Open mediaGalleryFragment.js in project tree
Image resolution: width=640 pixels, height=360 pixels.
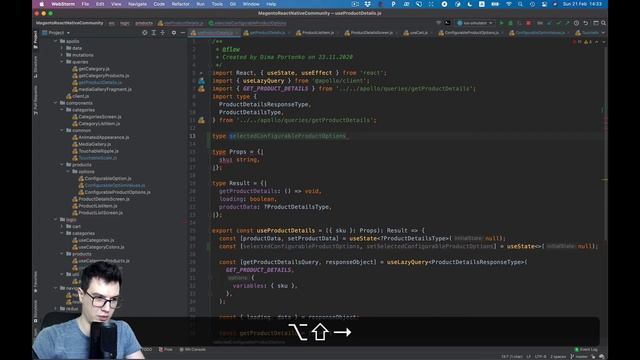tap(102, 89)
